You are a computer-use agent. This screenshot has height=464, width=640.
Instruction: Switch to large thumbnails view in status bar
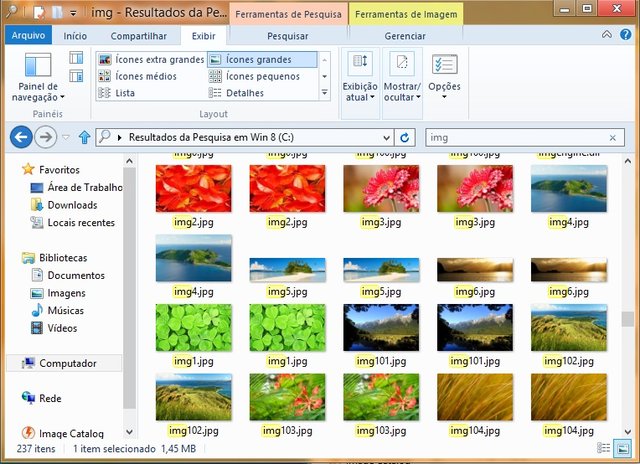click(624, 449)
